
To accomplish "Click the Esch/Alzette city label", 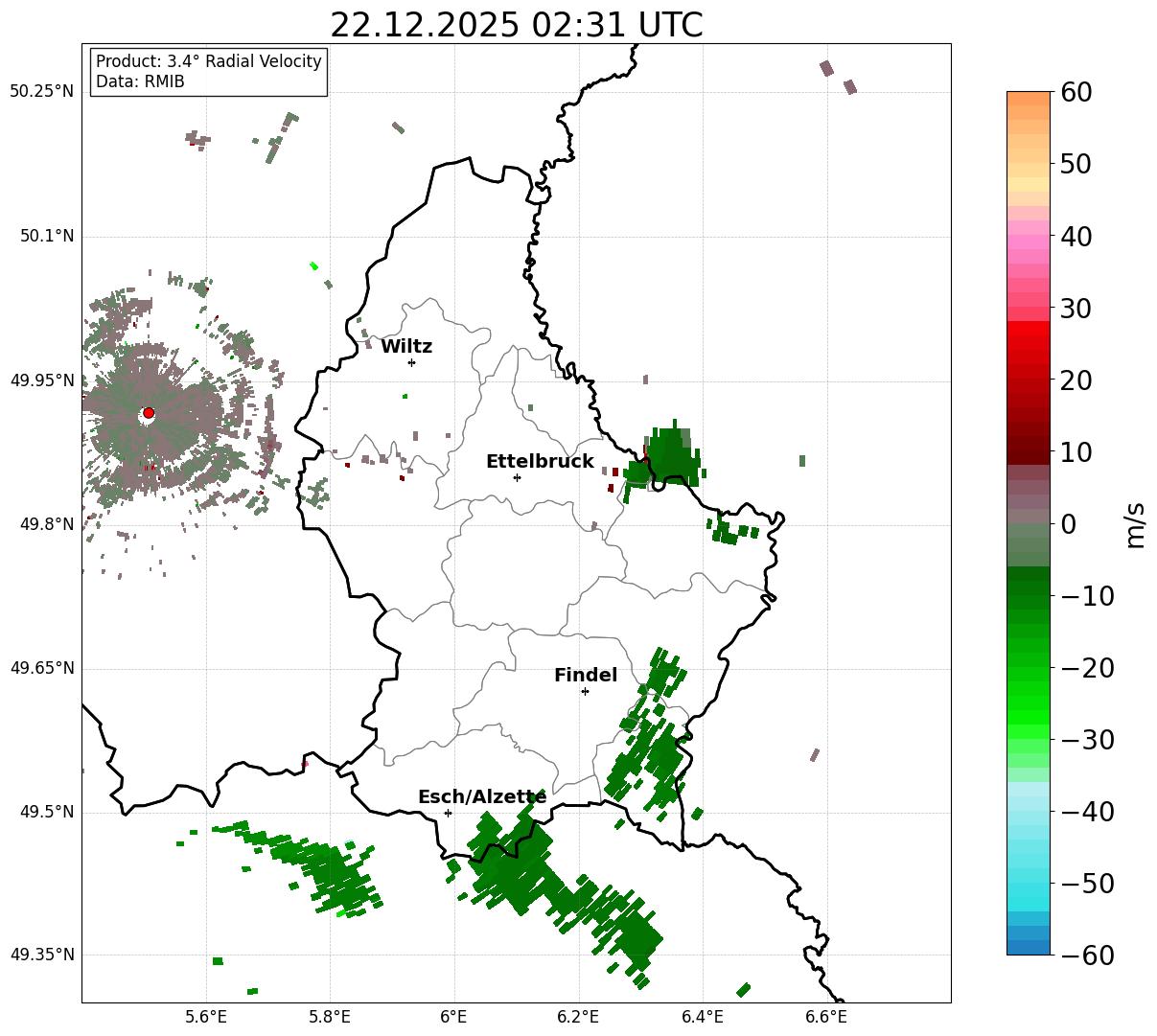I will pos(482,797).
